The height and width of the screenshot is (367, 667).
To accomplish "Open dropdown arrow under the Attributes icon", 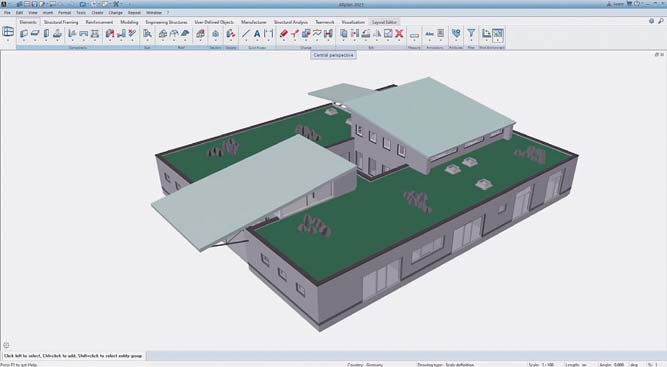I will 456,41.
